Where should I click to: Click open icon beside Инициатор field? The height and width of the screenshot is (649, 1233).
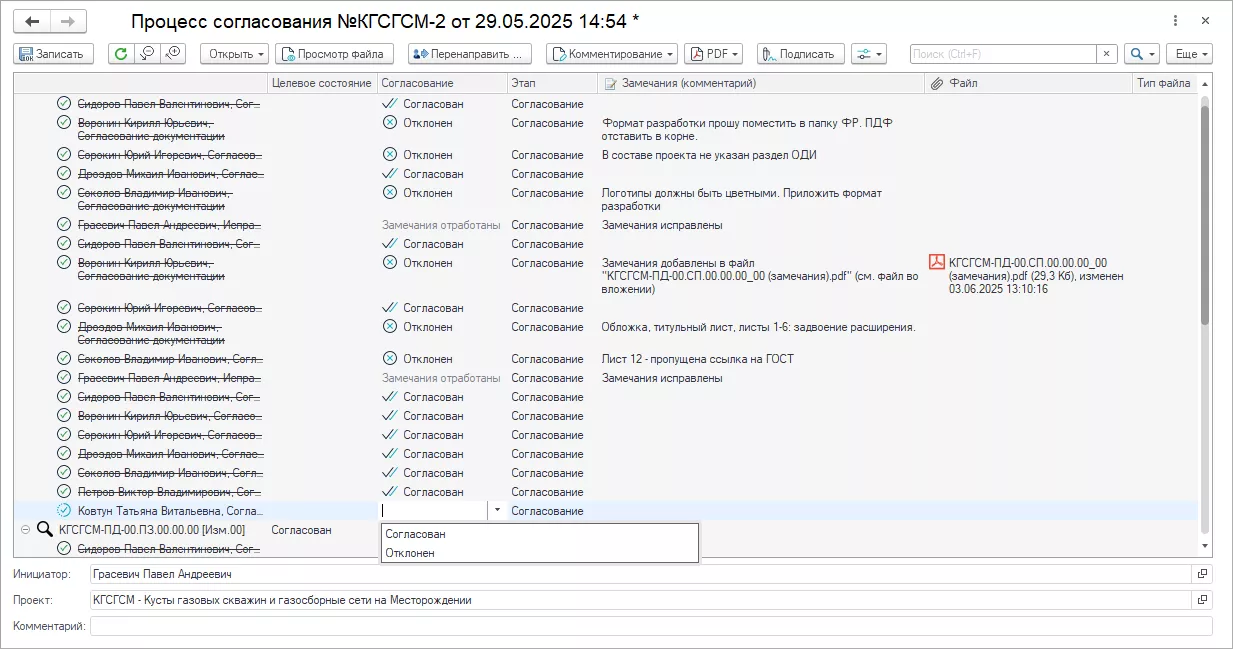pyautogui.click(x=1203, y=575)
